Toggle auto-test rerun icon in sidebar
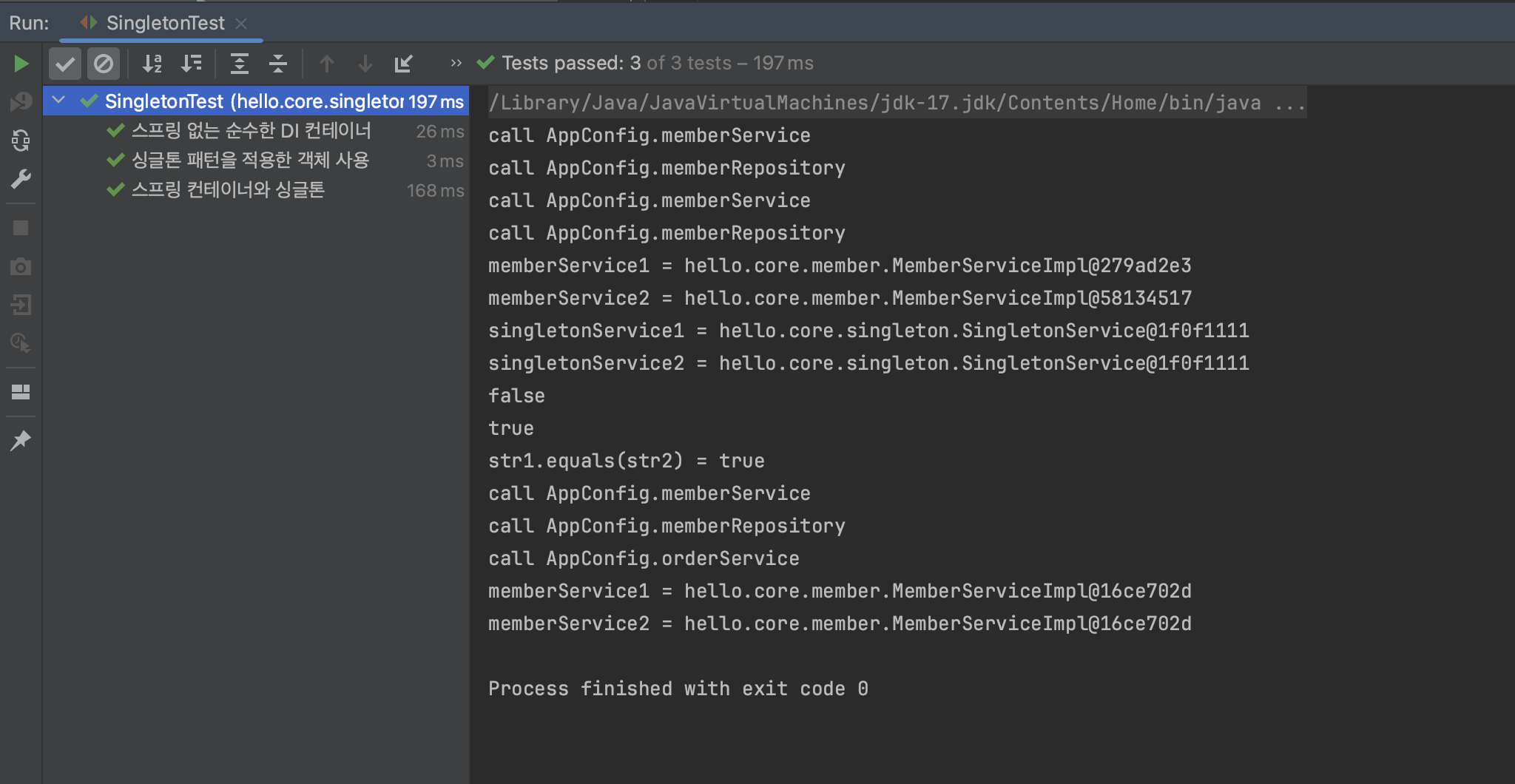Screen dimensions: 1515x784 [x=21, y=141]
